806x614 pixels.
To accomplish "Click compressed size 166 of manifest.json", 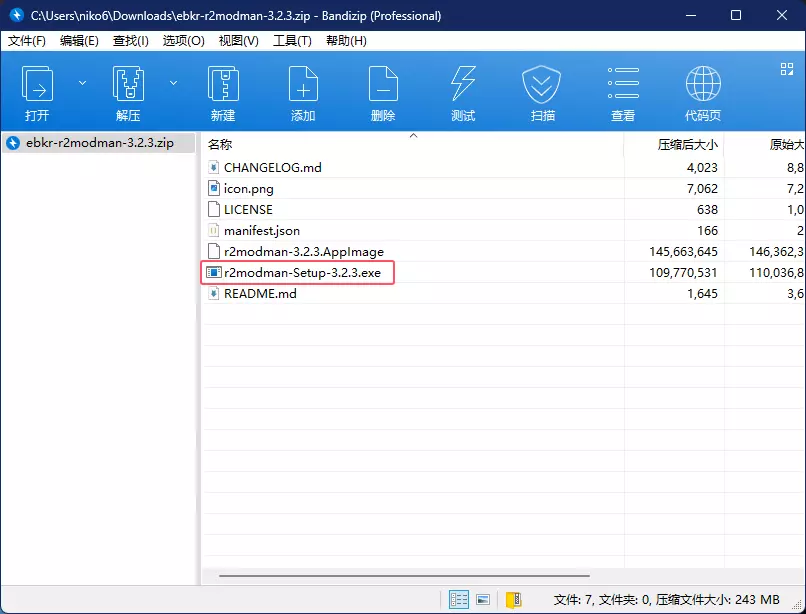I will pos(707,231).
